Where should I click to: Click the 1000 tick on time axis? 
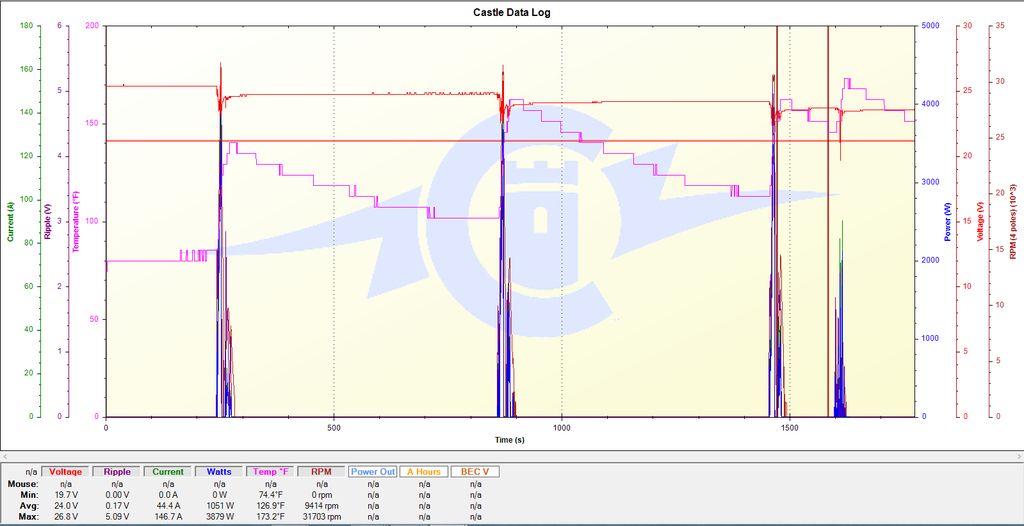click(x=561, y=427)
